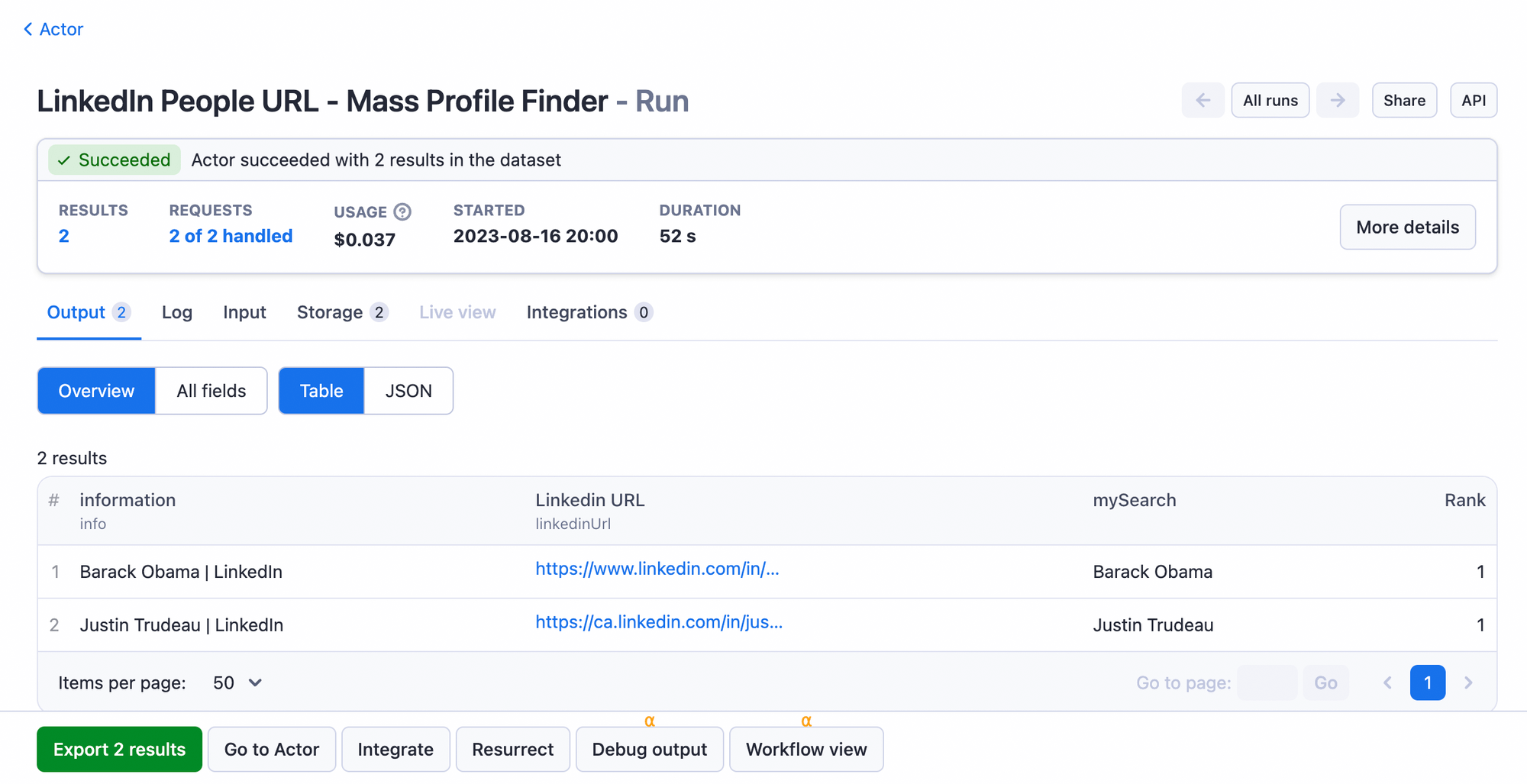Screen dimensions: 1527x784
Task: Open the Log tab
Action: [x=177, y=311]
